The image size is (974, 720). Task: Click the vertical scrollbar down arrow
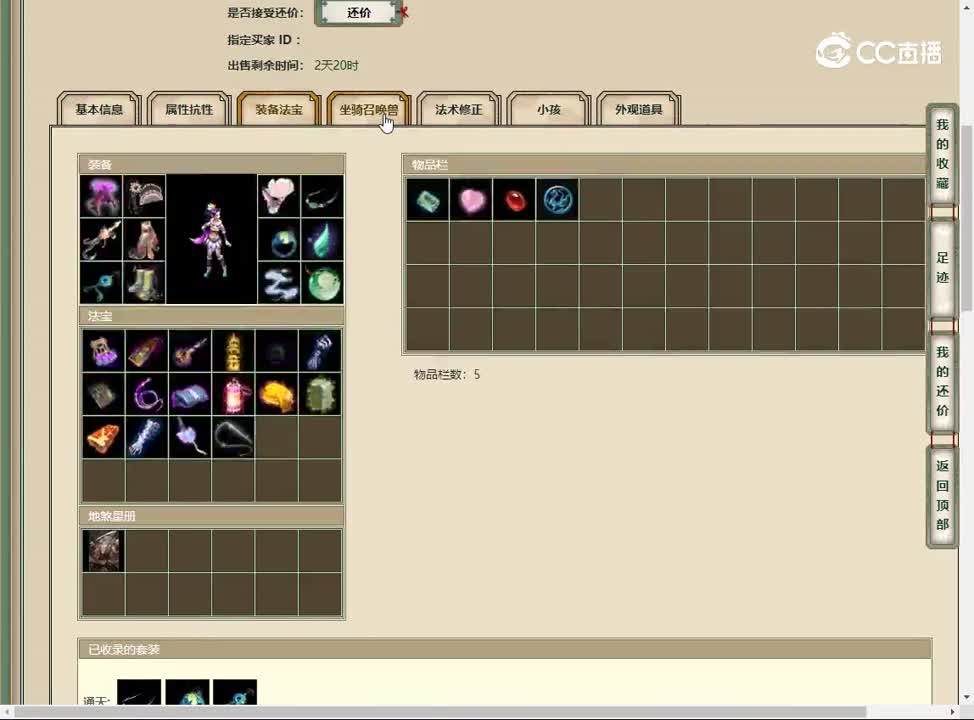(x=967, y=698)
